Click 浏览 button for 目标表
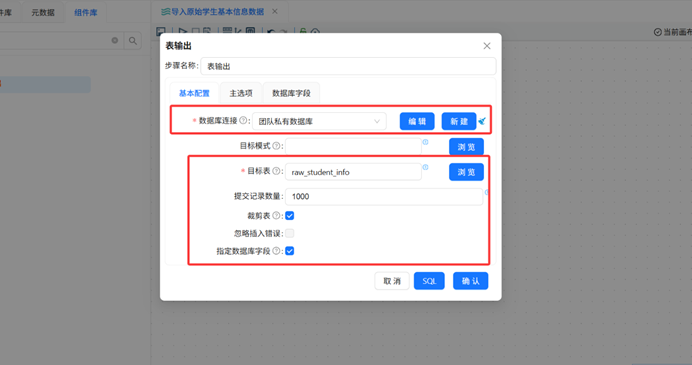The height and width of the screenshot is (365, 692). pos(466,172)
